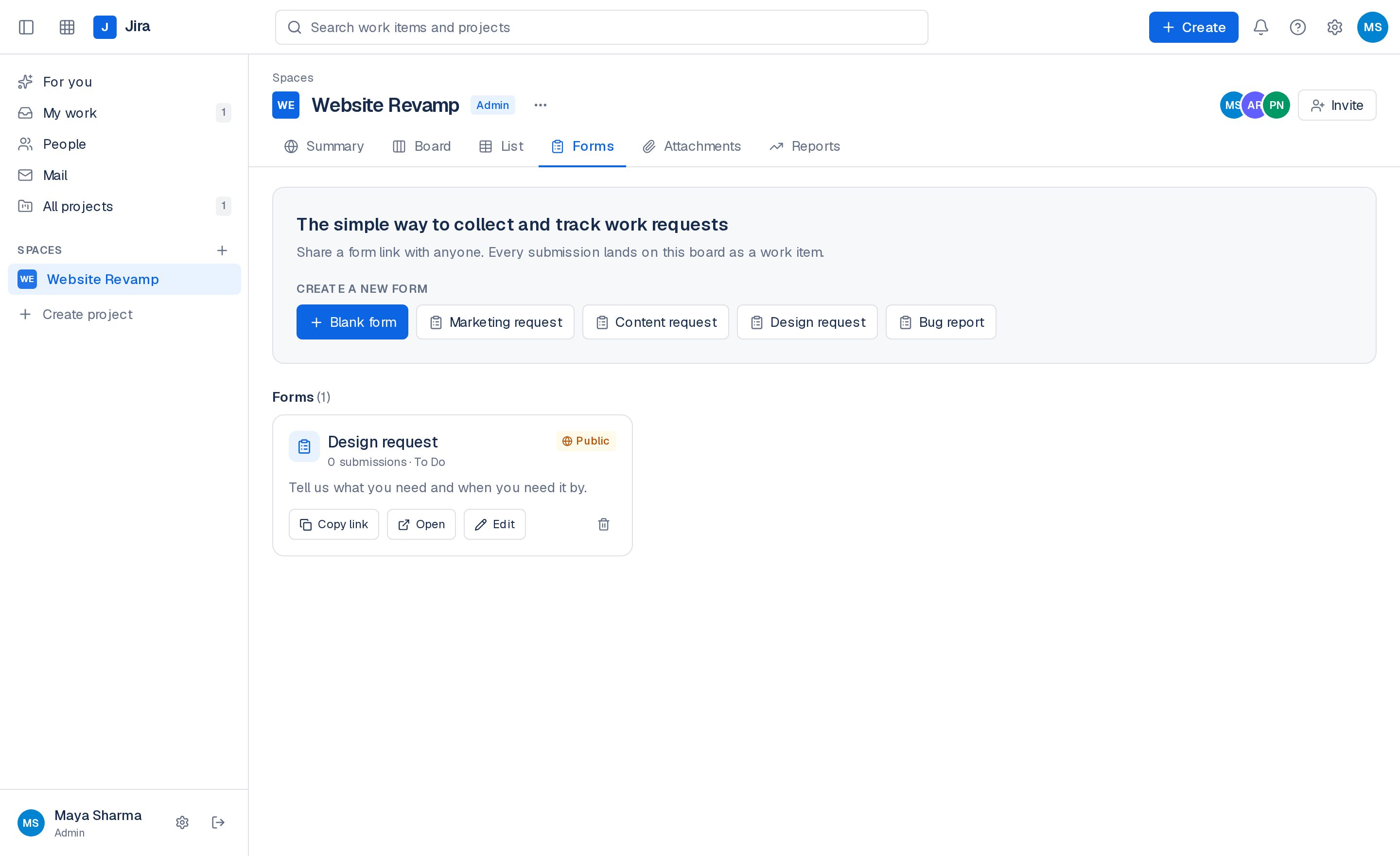Click the WE space icon in the header

[286, 105]
